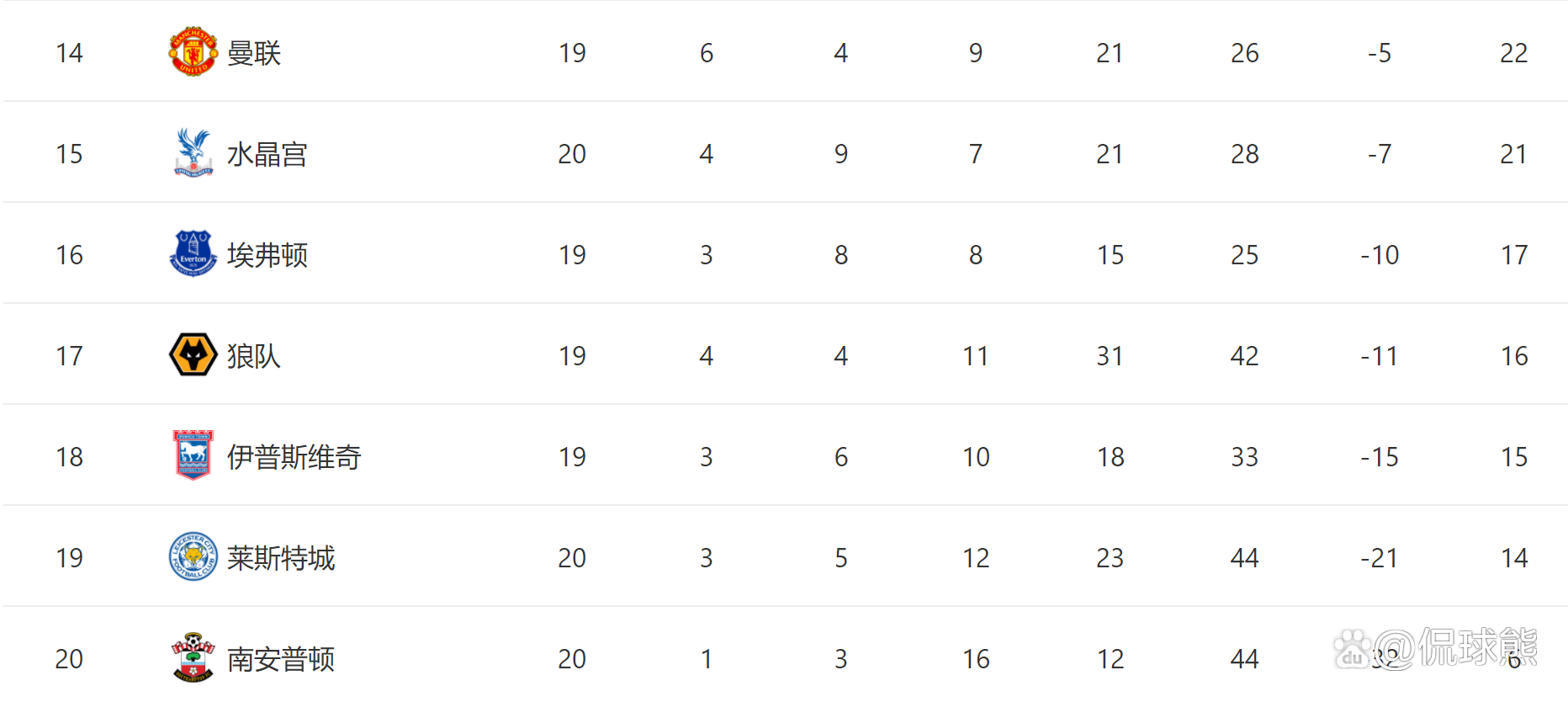The width and height of the screenshot is (1568, 702).
Task: Click the Leicester City fox badge
Action: [x=193, y=557]
